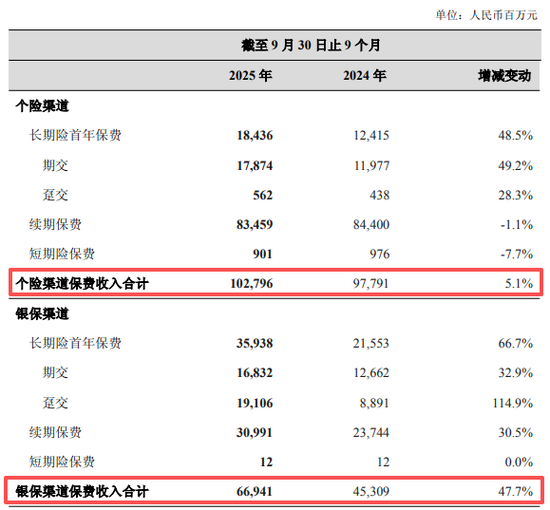Click the total 97,791
This screenshot has width=550, height=510.
(371, 284)
